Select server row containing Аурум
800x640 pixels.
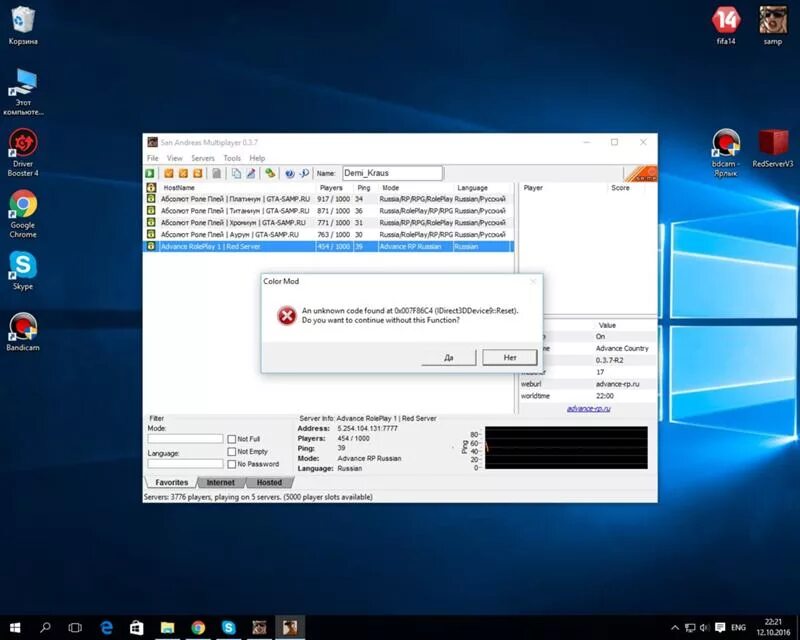point(329,234)
